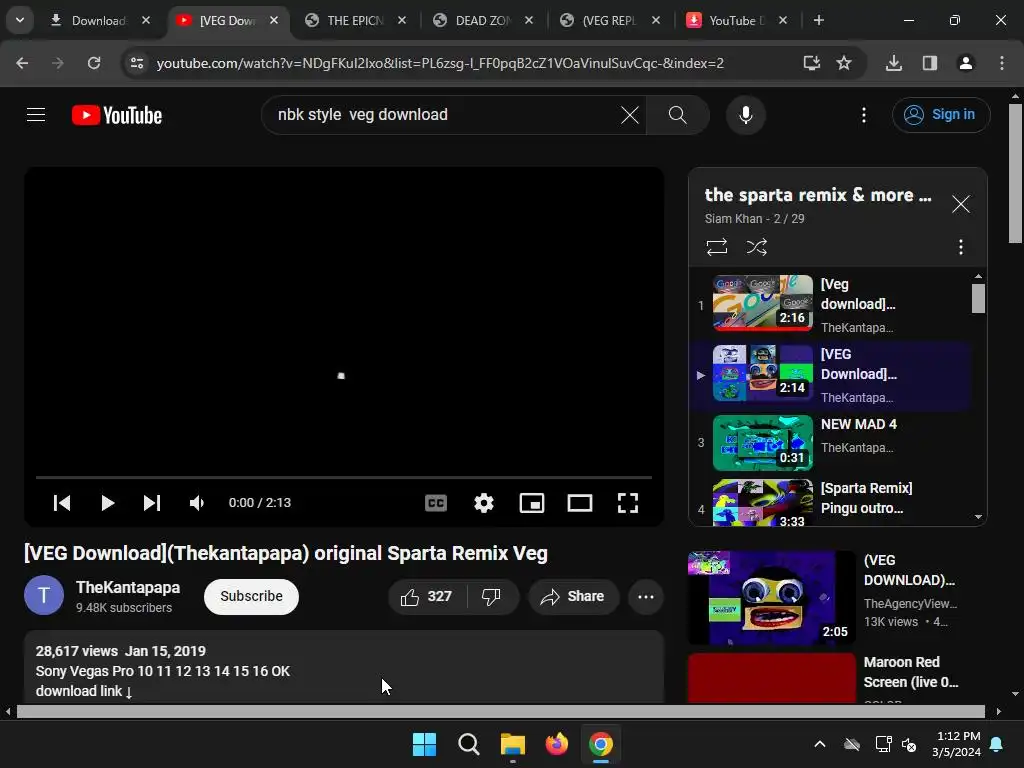
Task: Open the player settings gear
Action: [484, 503]
